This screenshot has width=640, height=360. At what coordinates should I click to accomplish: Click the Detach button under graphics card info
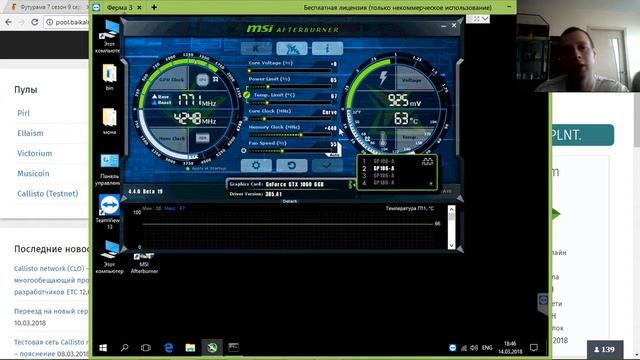[x=289, y=201]
